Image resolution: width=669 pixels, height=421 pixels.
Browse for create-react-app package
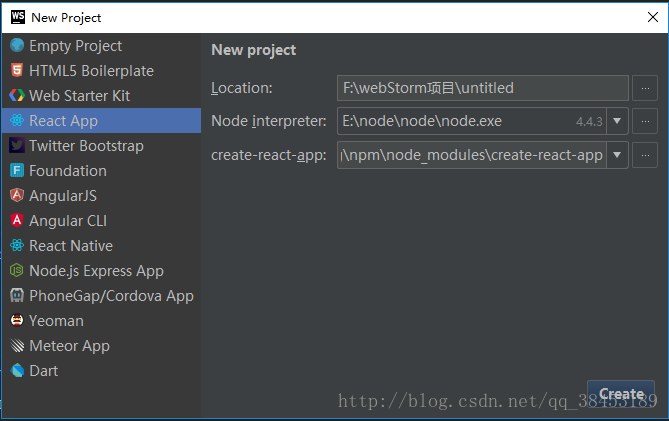click(645, 155)
